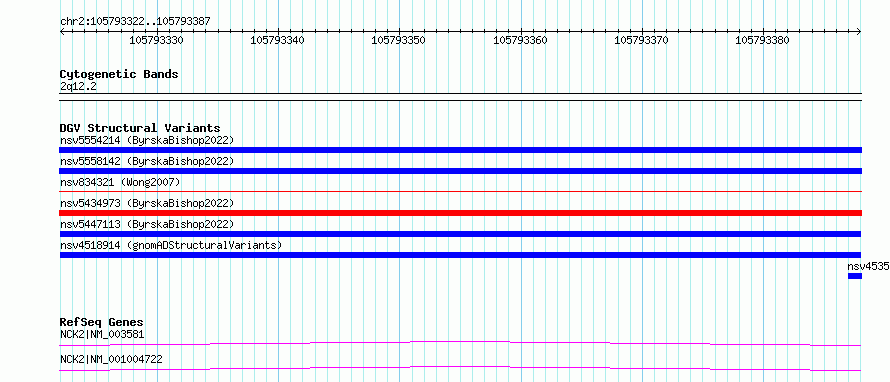The height and width of the screenshot is (382, 890).
Task: Open gene label NCK2|NM_003581
Action: click(102, 334)
